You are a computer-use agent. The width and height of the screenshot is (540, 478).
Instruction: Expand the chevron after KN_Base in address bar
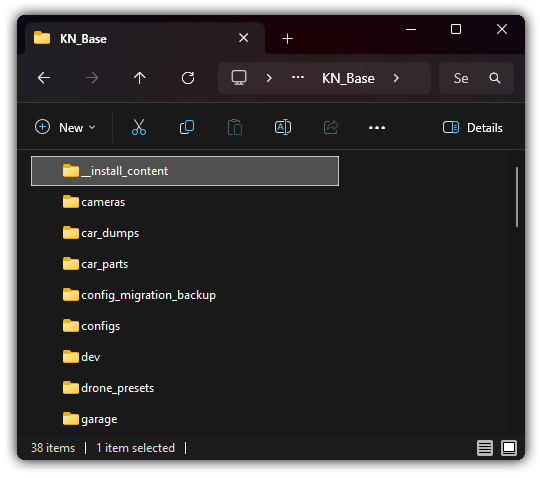[x=396, y=78]
